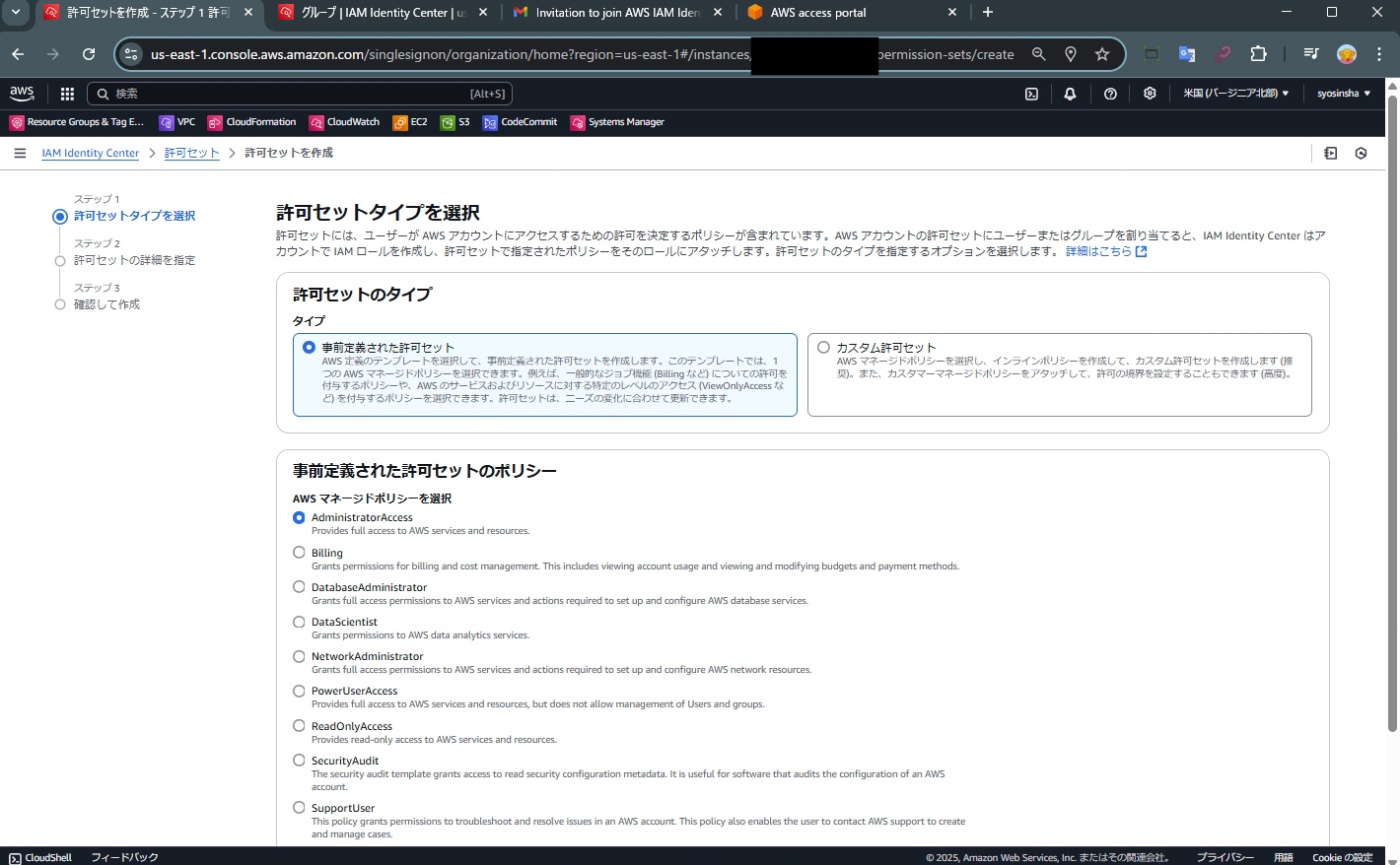Open the Systems Manager favorite shortcut

[x=617, y=122]
